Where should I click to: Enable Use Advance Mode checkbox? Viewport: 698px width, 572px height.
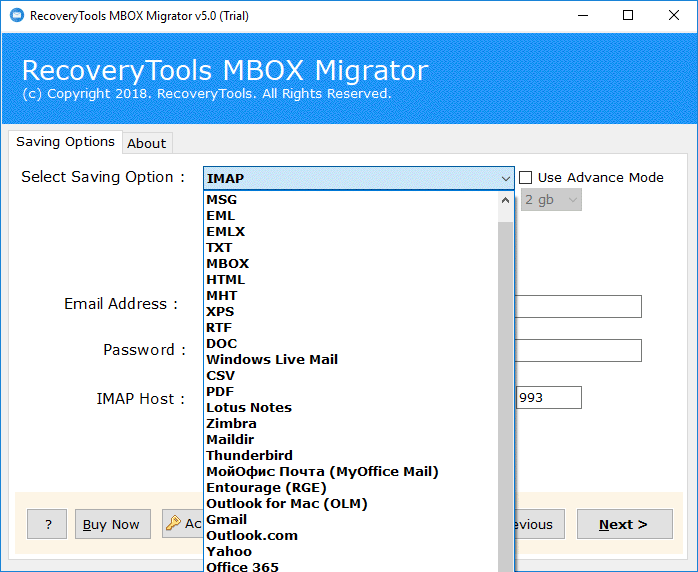(526, 178)
